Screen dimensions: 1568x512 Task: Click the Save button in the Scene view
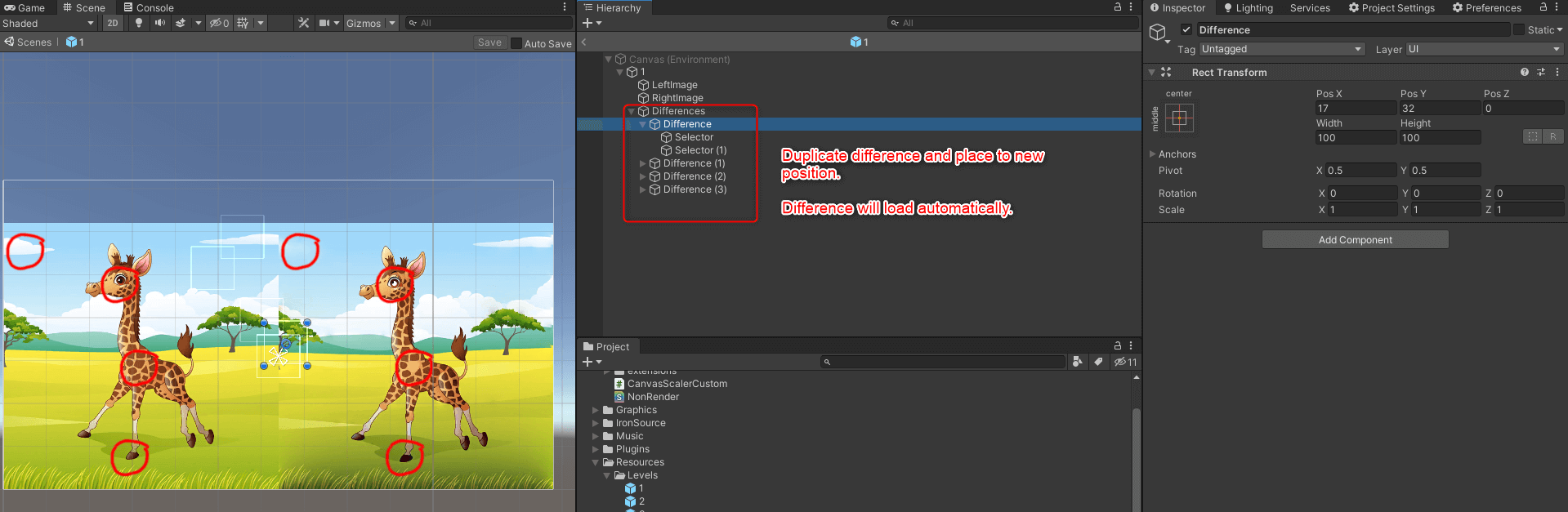pos(489,42)
